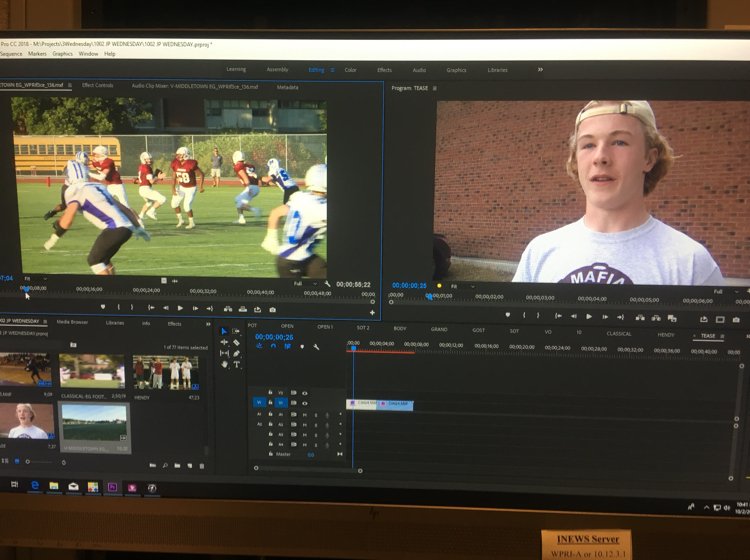Open Source monitor Fit zoom dropdown

[x=35, y=278]
